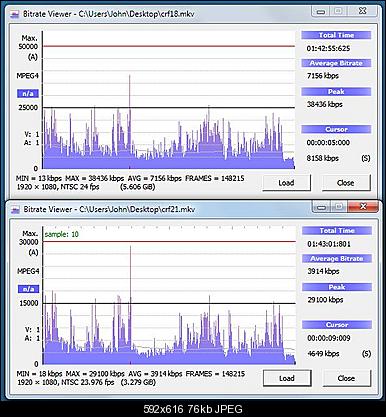Screen dimensions: 386x417
Task: Click cursor bitrate 4649 kbps
Action: pyautogui.click(x=323, y=354)
